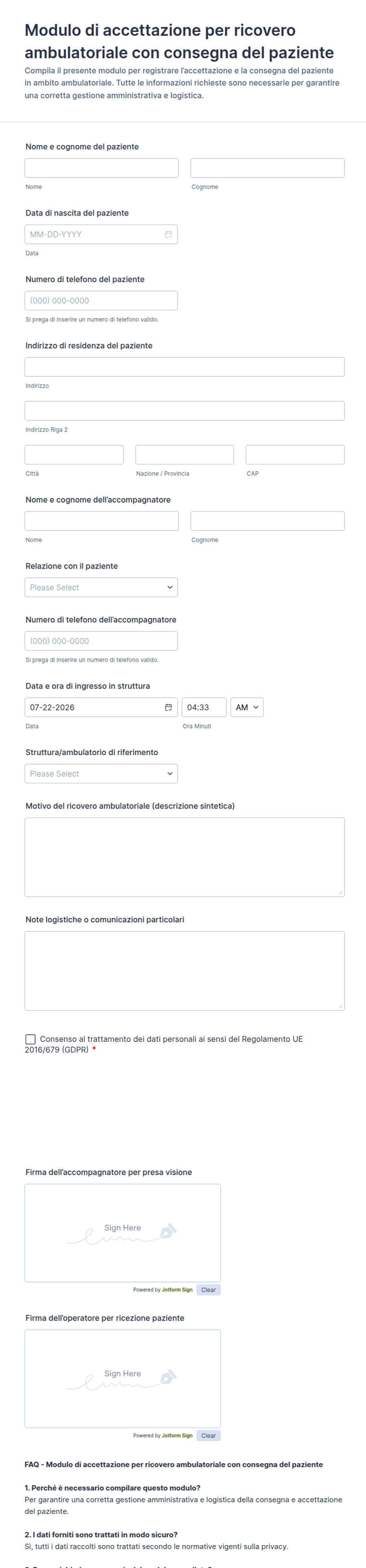Click the Motivo del ricovero text area
The image size is (366, 1568).
tap(185, 857)
